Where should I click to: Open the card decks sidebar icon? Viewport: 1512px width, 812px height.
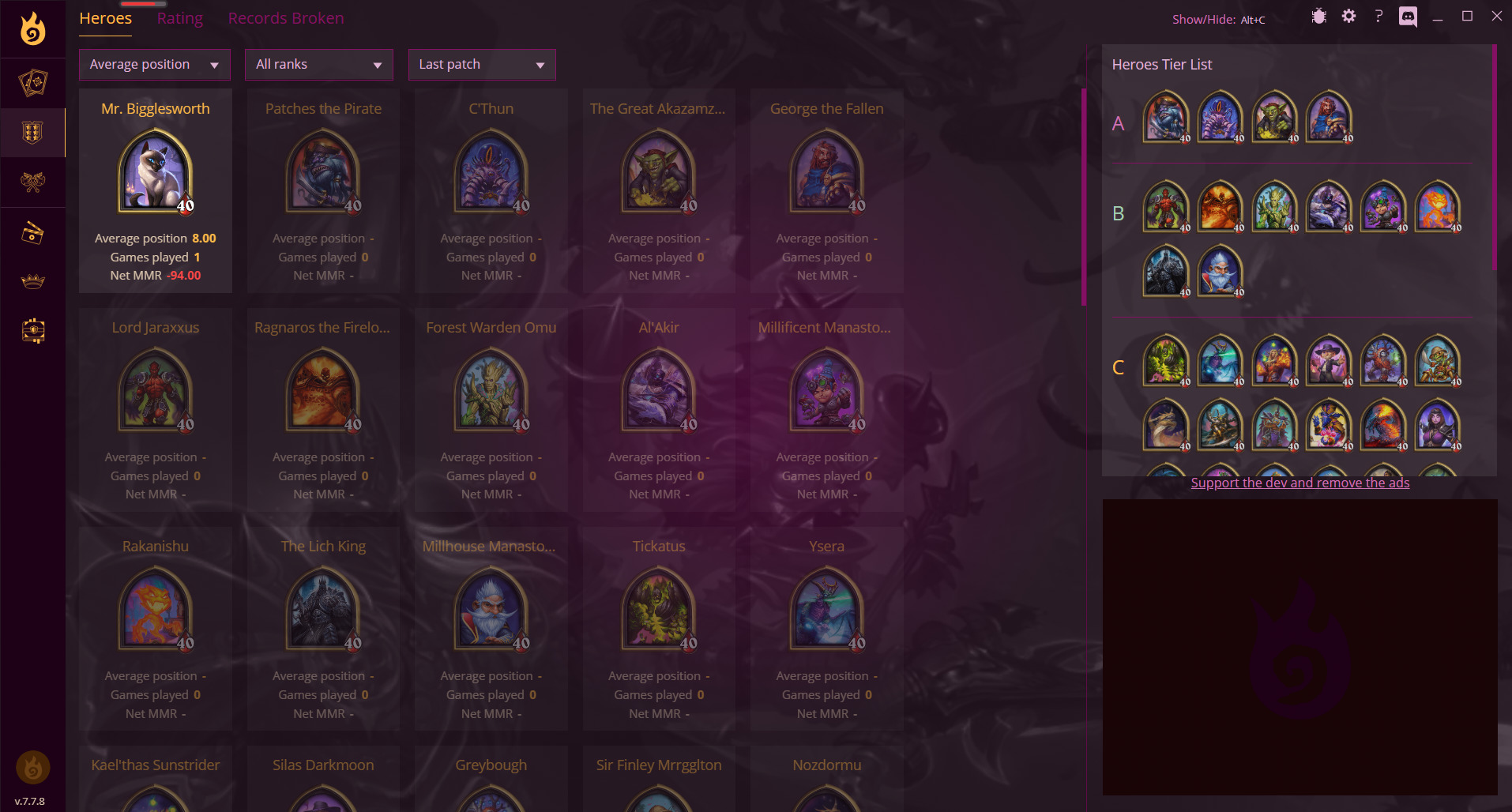[32, 83]
